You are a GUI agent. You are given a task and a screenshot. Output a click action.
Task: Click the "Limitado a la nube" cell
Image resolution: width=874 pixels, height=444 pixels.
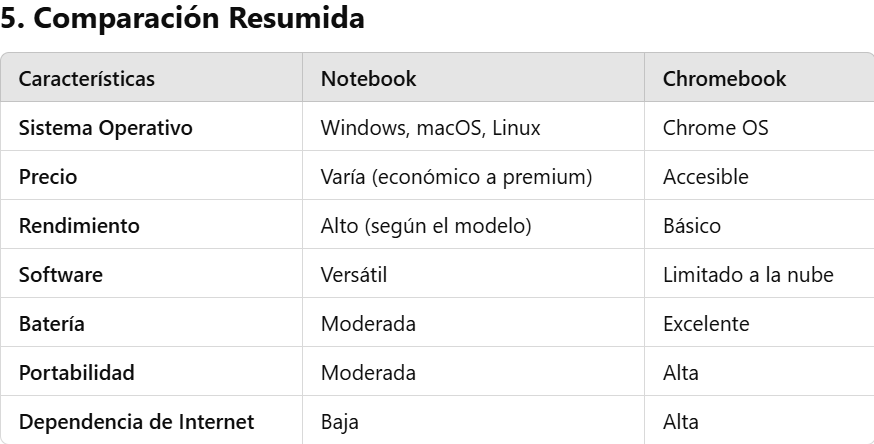coord(748,275)
